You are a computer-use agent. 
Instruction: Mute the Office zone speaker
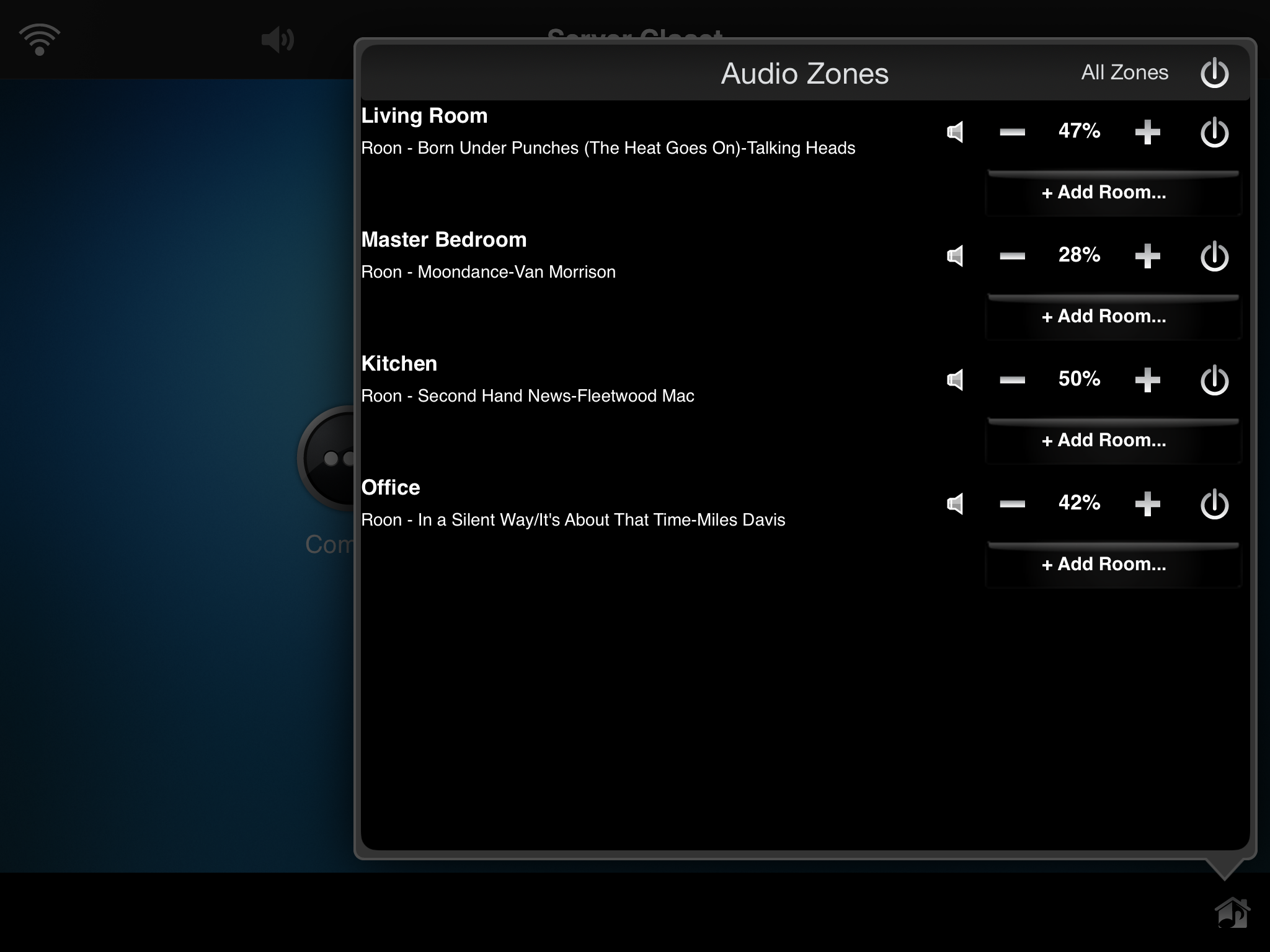pyautogui.click(x=956, y=504)
